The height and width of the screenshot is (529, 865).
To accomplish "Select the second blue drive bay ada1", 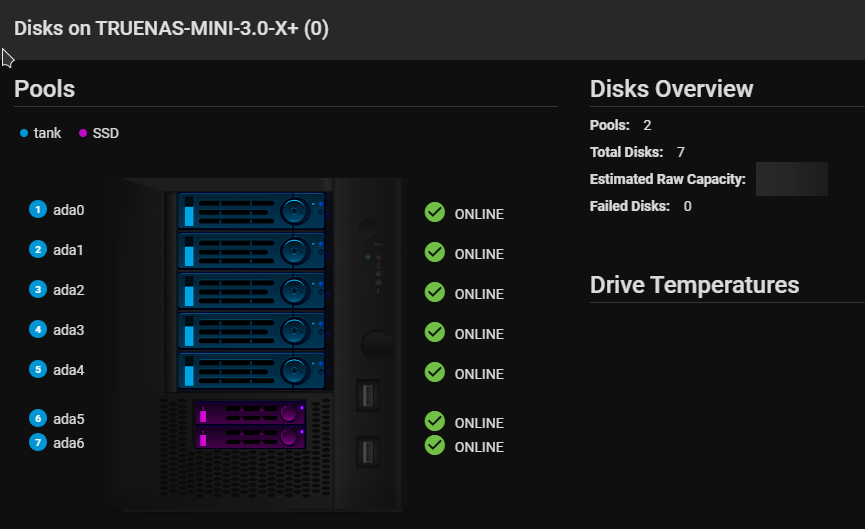I will (252, 250).
